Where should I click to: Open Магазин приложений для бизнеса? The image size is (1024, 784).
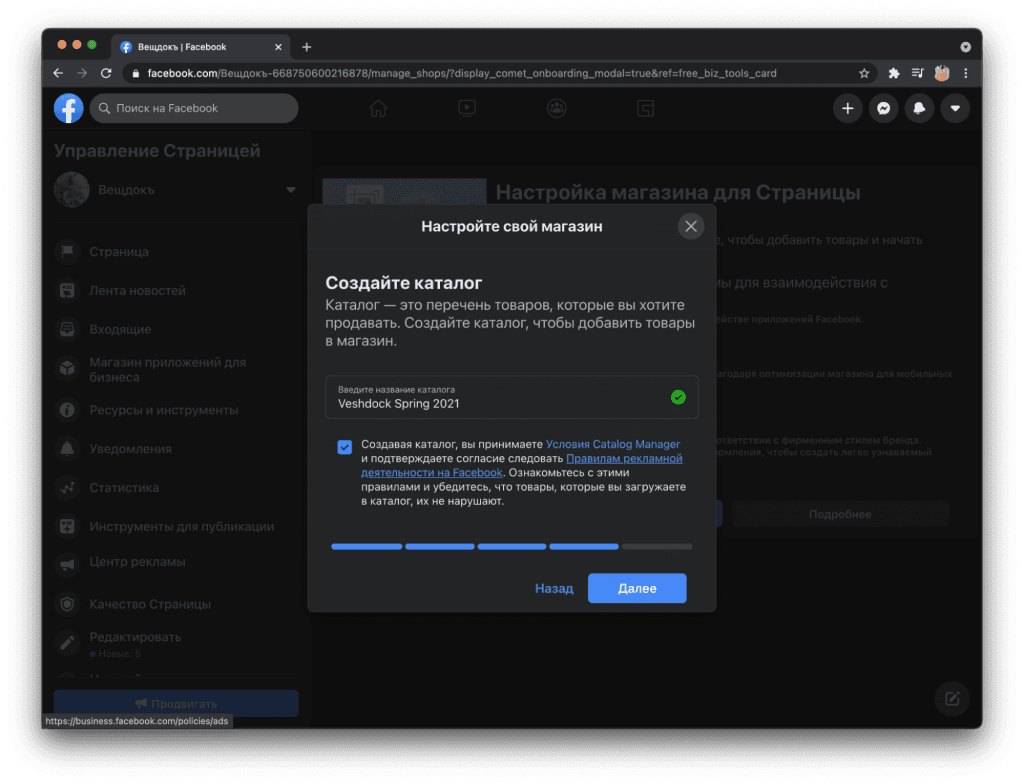pyautogui.click(x=167, y=370)
